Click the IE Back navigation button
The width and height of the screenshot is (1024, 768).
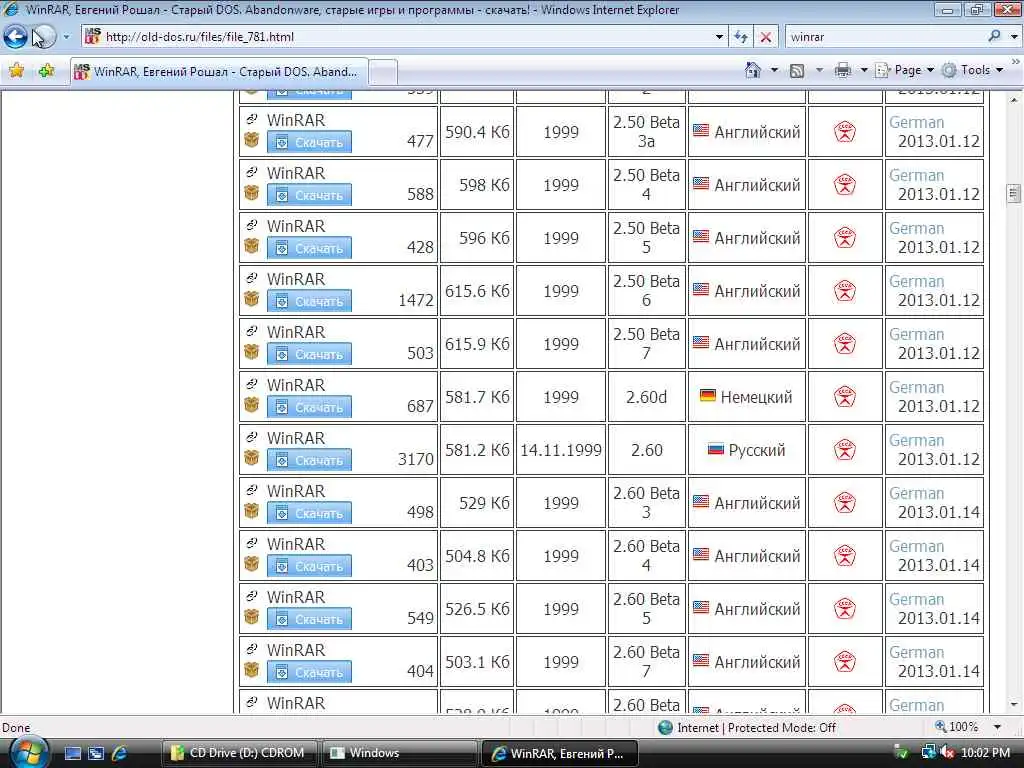pyautogui.click(x=15, y=37)
